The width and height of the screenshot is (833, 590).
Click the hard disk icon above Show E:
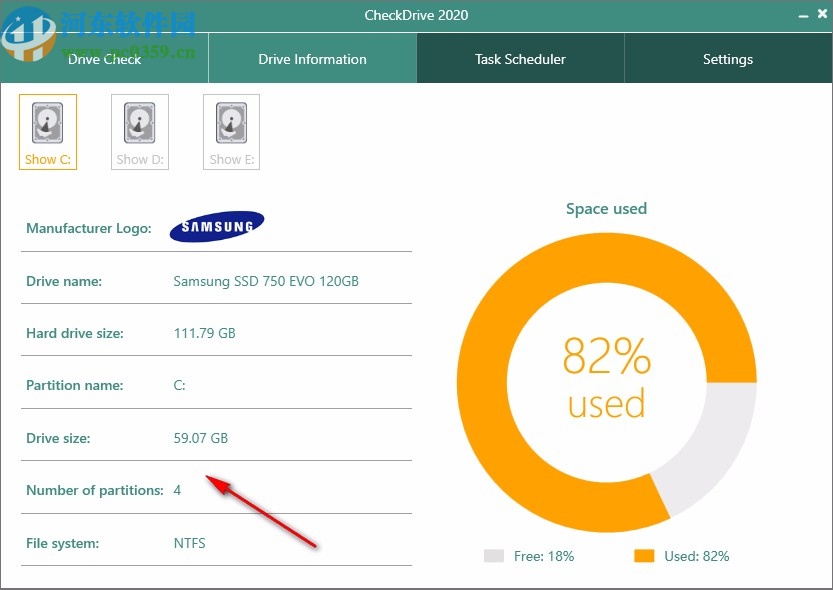click(231, 122)
